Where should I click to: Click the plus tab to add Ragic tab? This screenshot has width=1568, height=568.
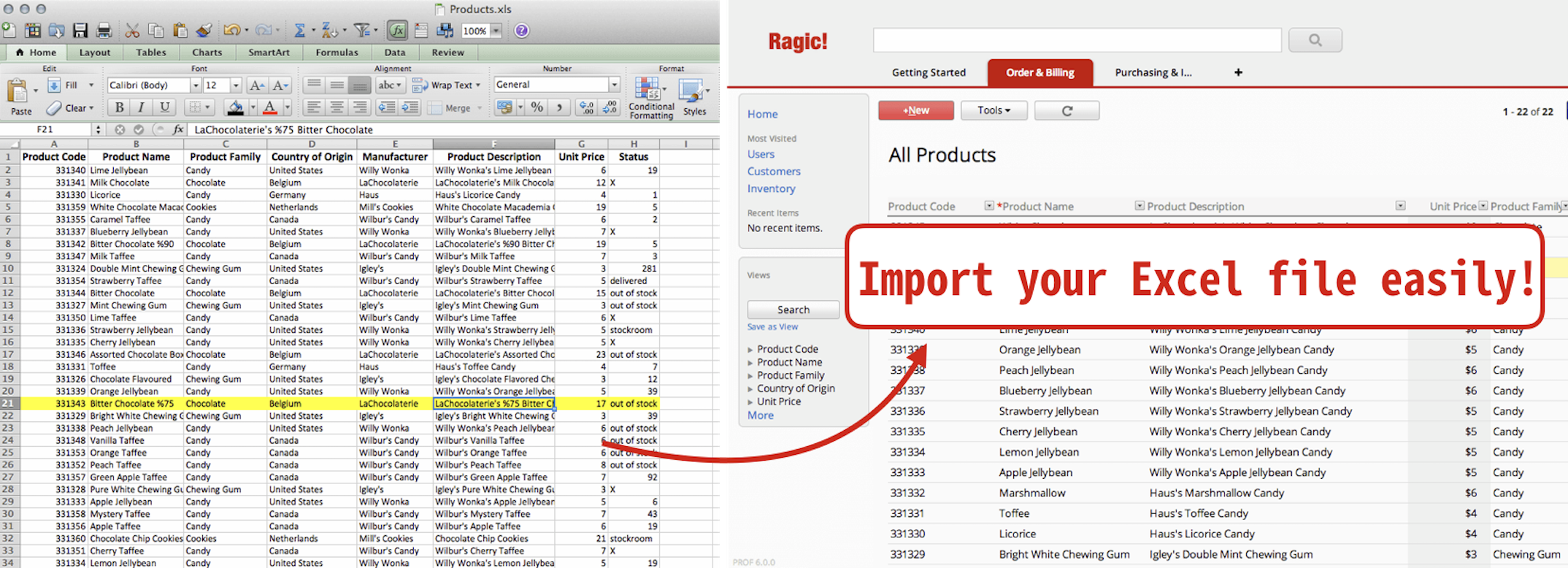pos(1238,72)
